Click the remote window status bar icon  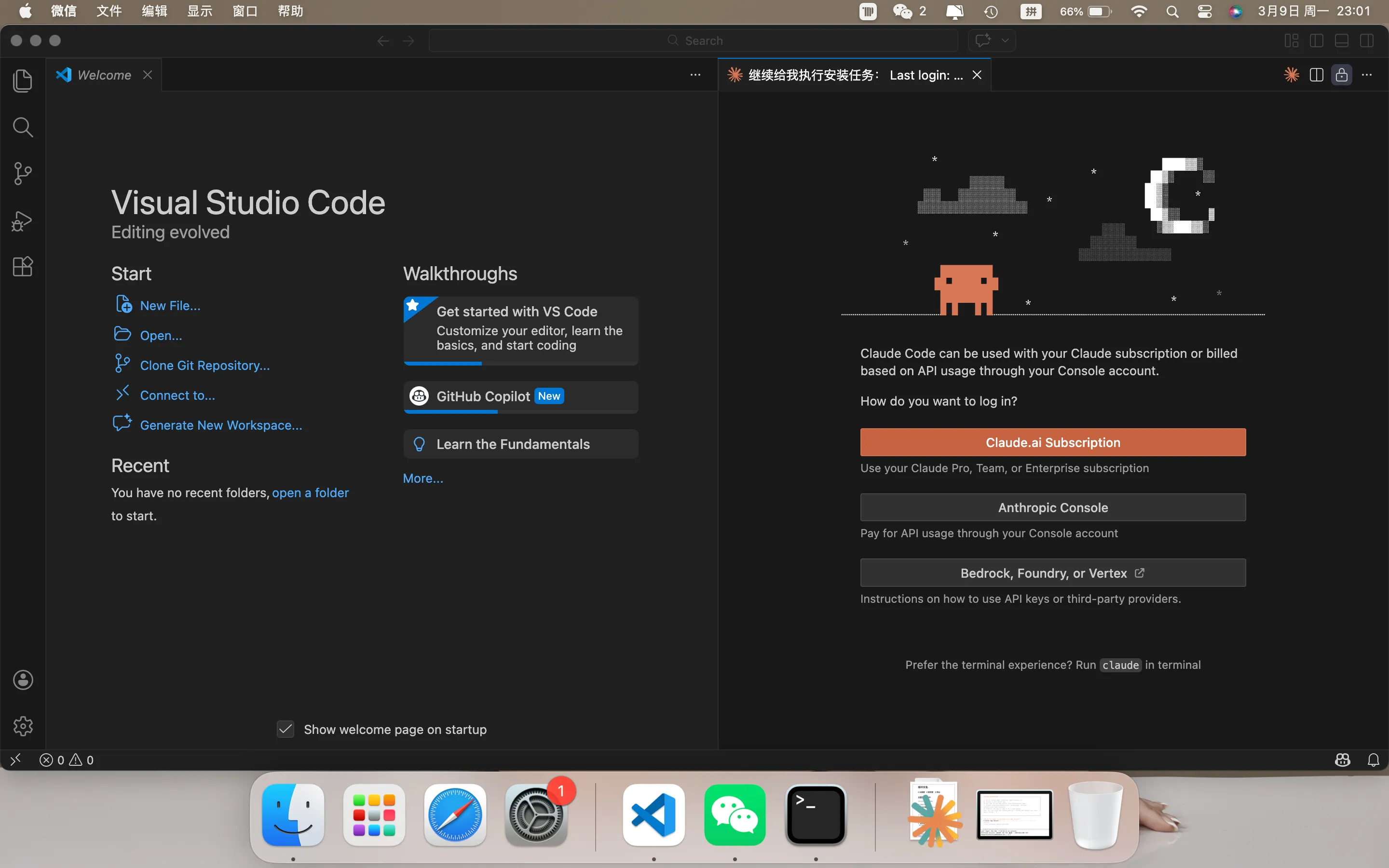click(15, 759)
